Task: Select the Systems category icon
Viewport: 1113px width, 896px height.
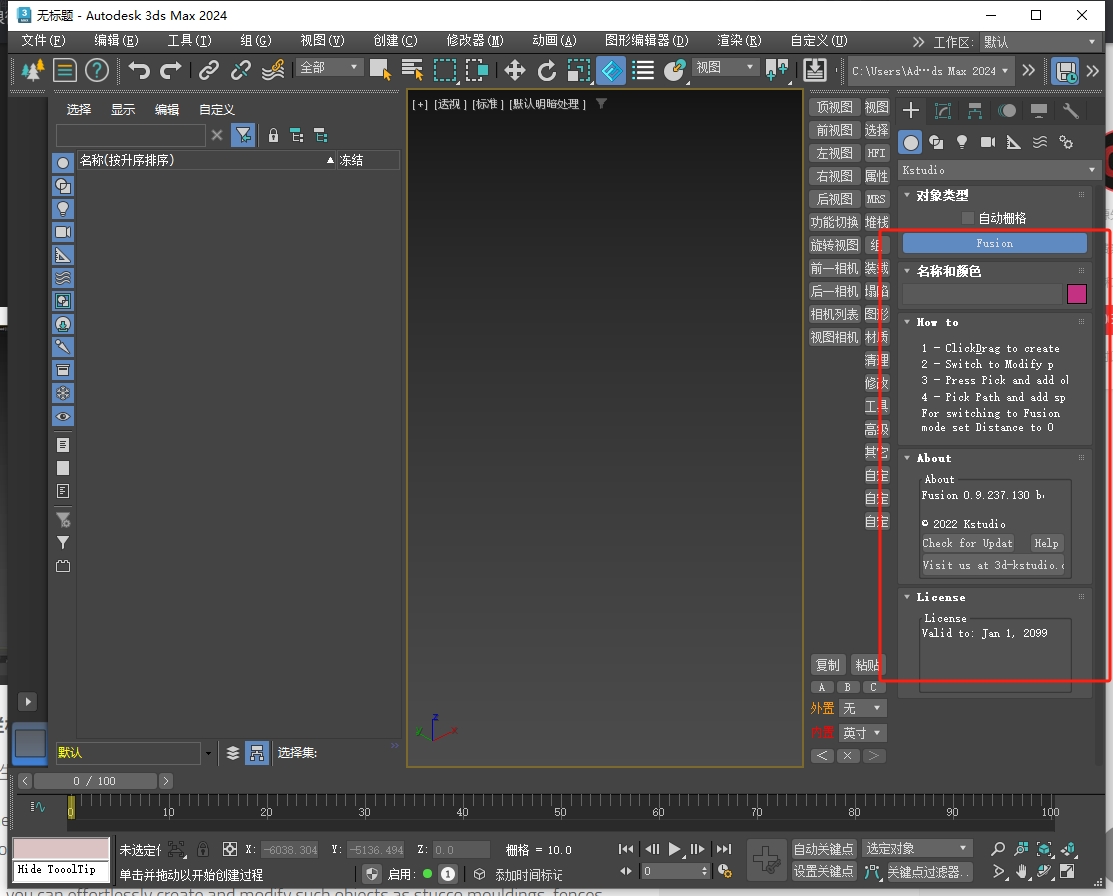Action: [1066, 143]
